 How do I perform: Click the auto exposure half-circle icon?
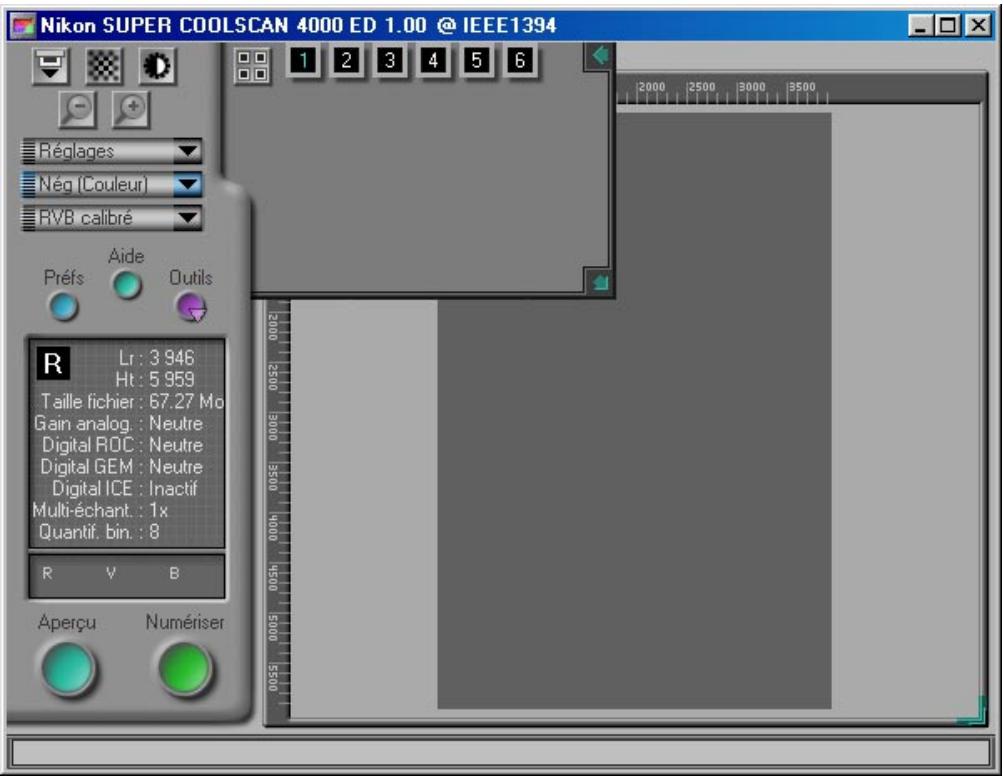[157, 65]
